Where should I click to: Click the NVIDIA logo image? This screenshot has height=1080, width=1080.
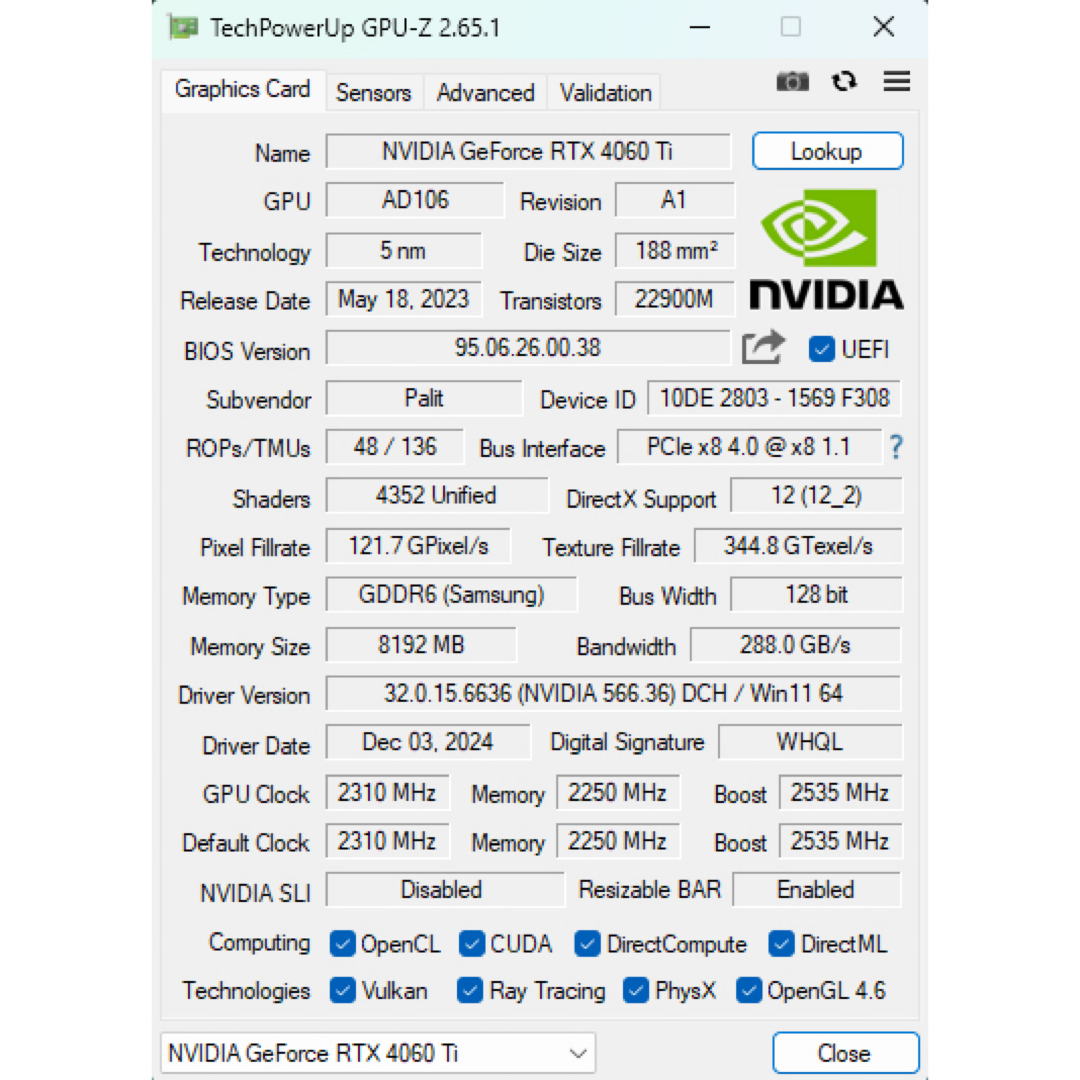(826, 249)
